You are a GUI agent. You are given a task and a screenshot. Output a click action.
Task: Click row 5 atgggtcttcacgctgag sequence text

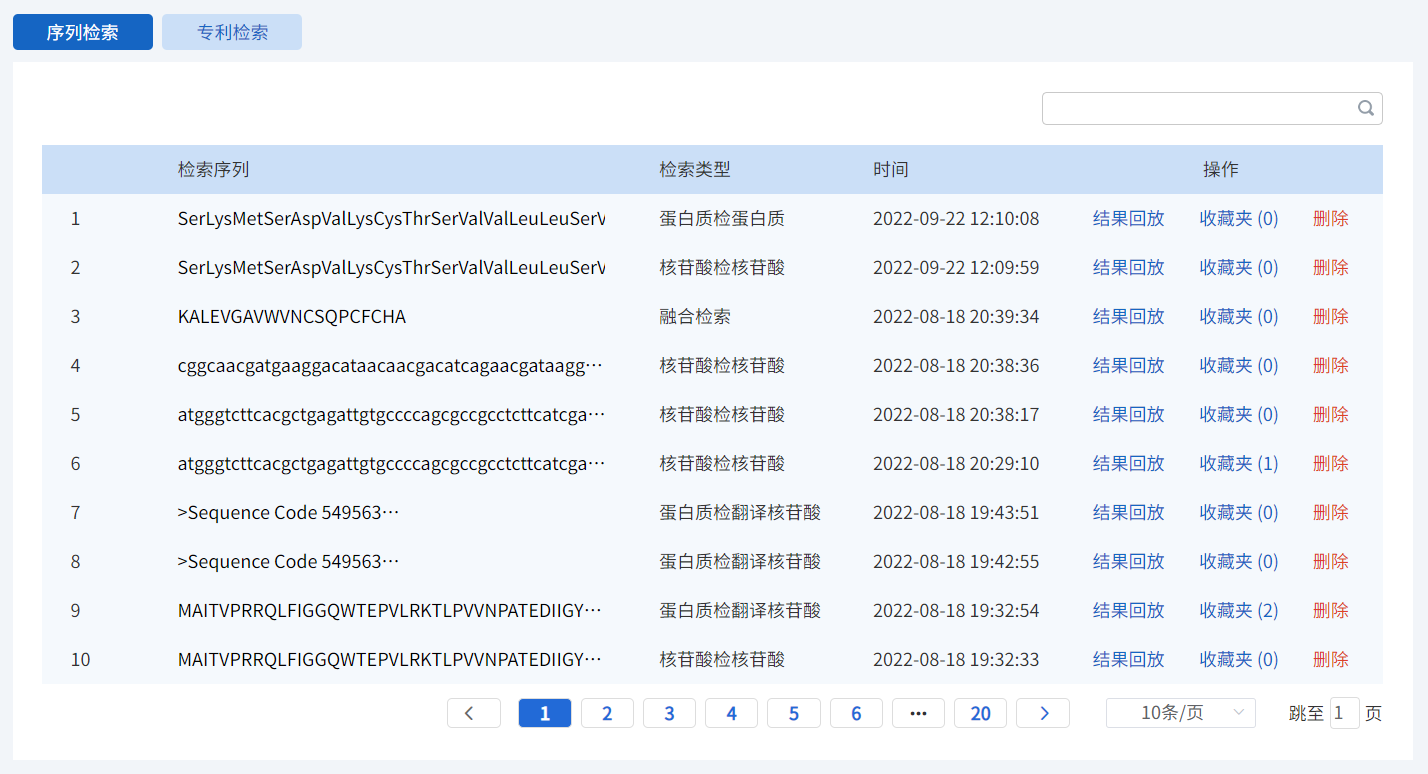click(391, 414)
